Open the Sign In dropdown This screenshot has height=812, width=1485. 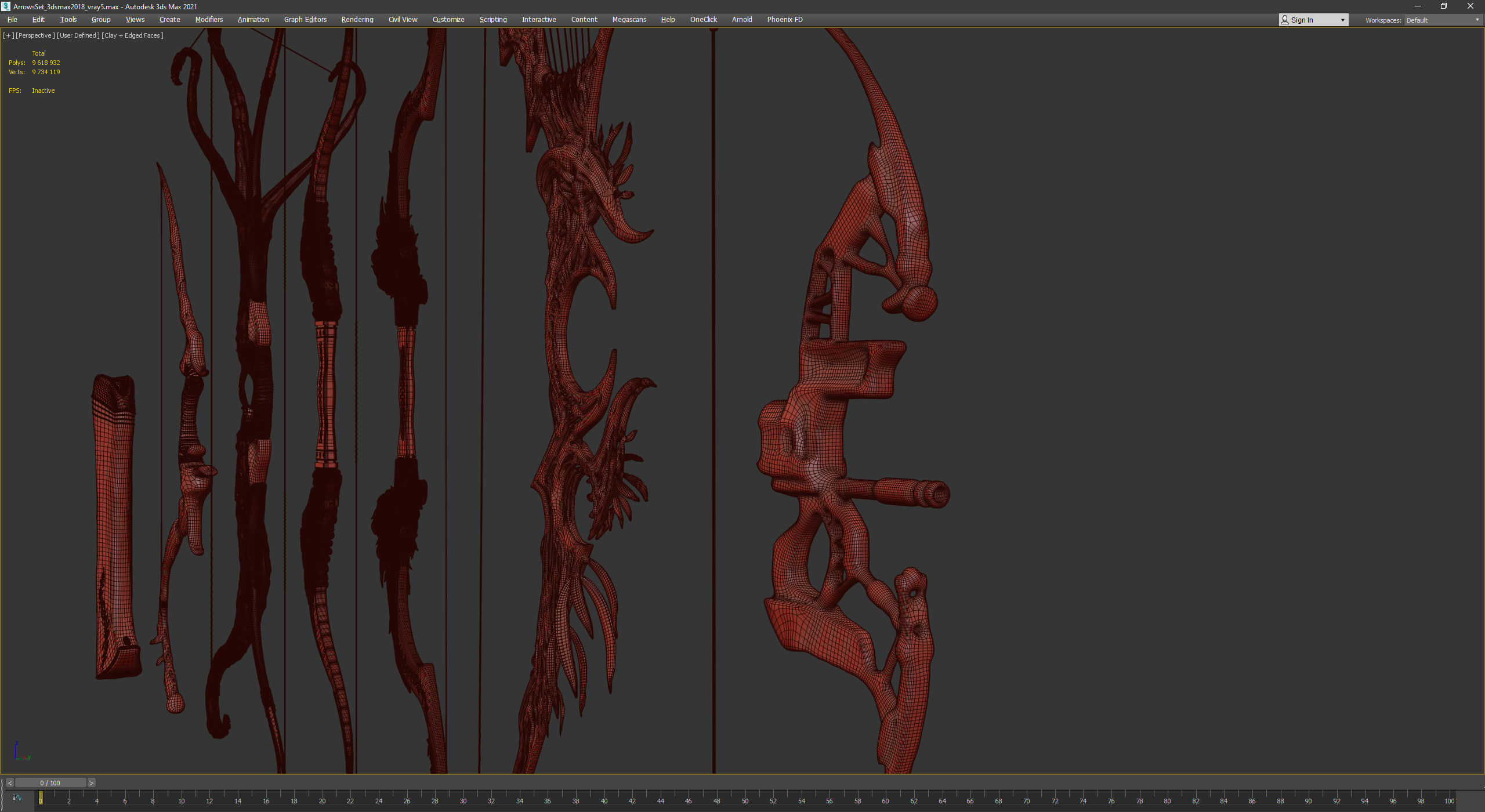(x=1313, y=20)
